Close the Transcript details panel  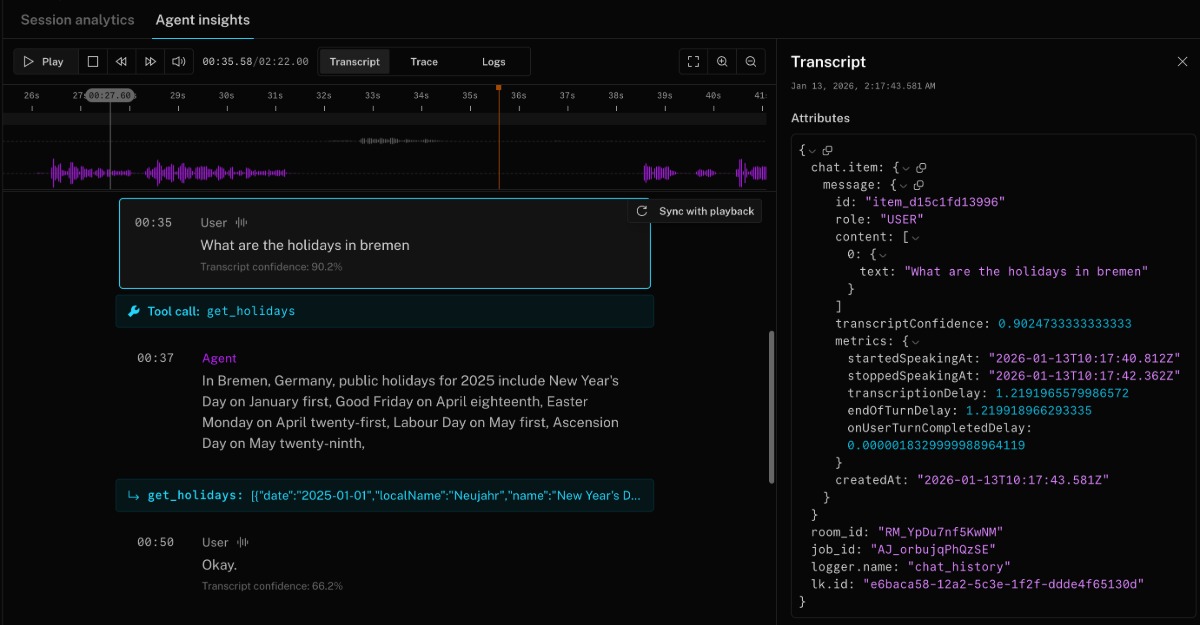pyautogui.click(x=1182, y=62)
